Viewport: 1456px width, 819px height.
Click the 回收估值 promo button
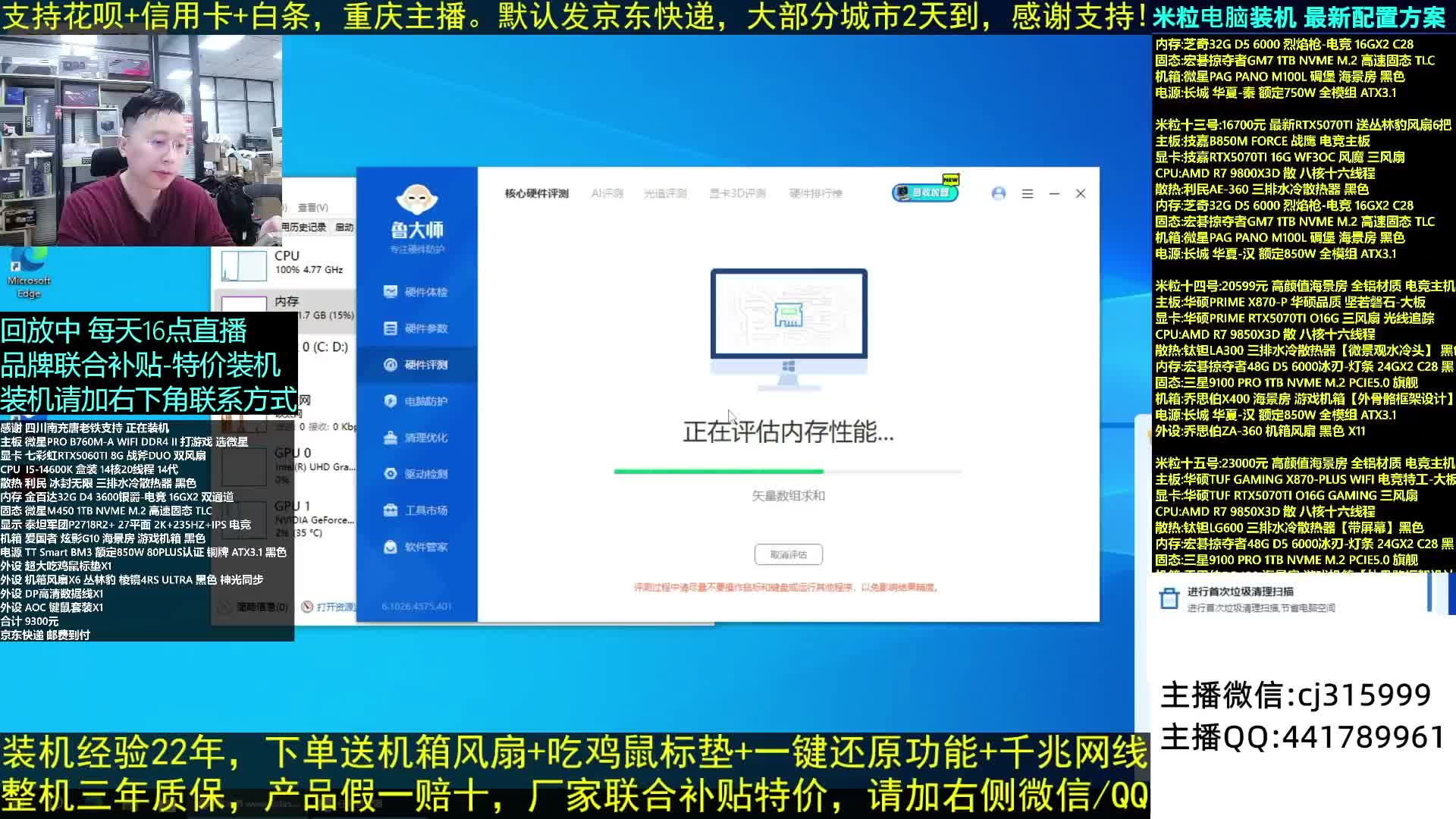tap(925, 193)
